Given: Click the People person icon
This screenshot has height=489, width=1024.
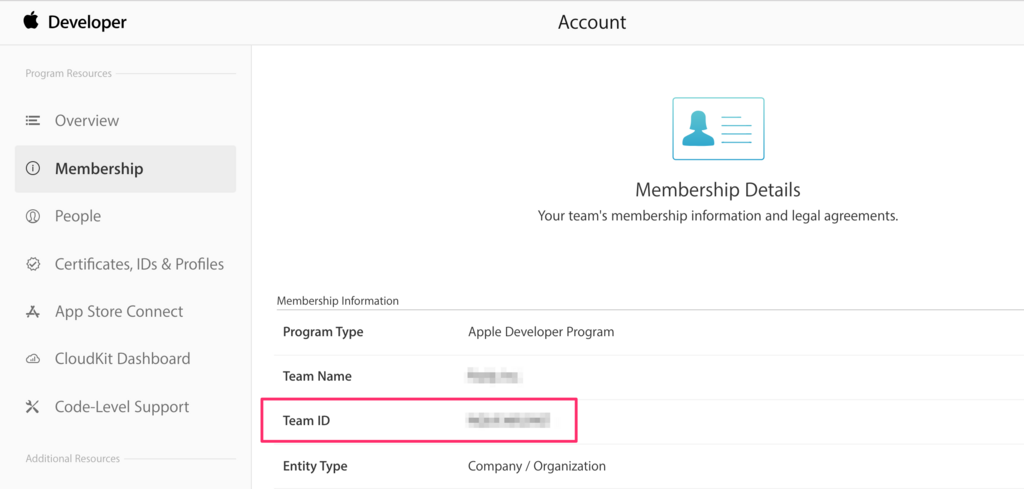Looking at the screenshot, I should [33, 216].
